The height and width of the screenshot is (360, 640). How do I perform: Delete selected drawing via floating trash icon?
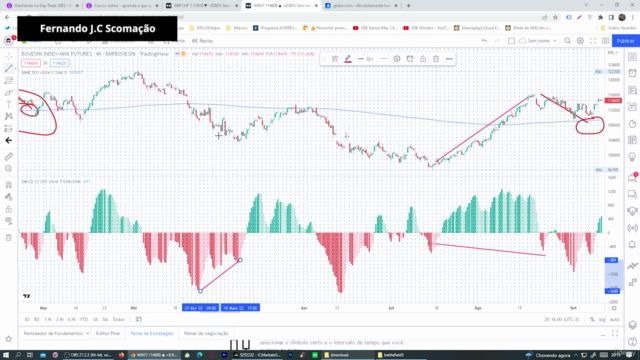[x=436, y=59]
